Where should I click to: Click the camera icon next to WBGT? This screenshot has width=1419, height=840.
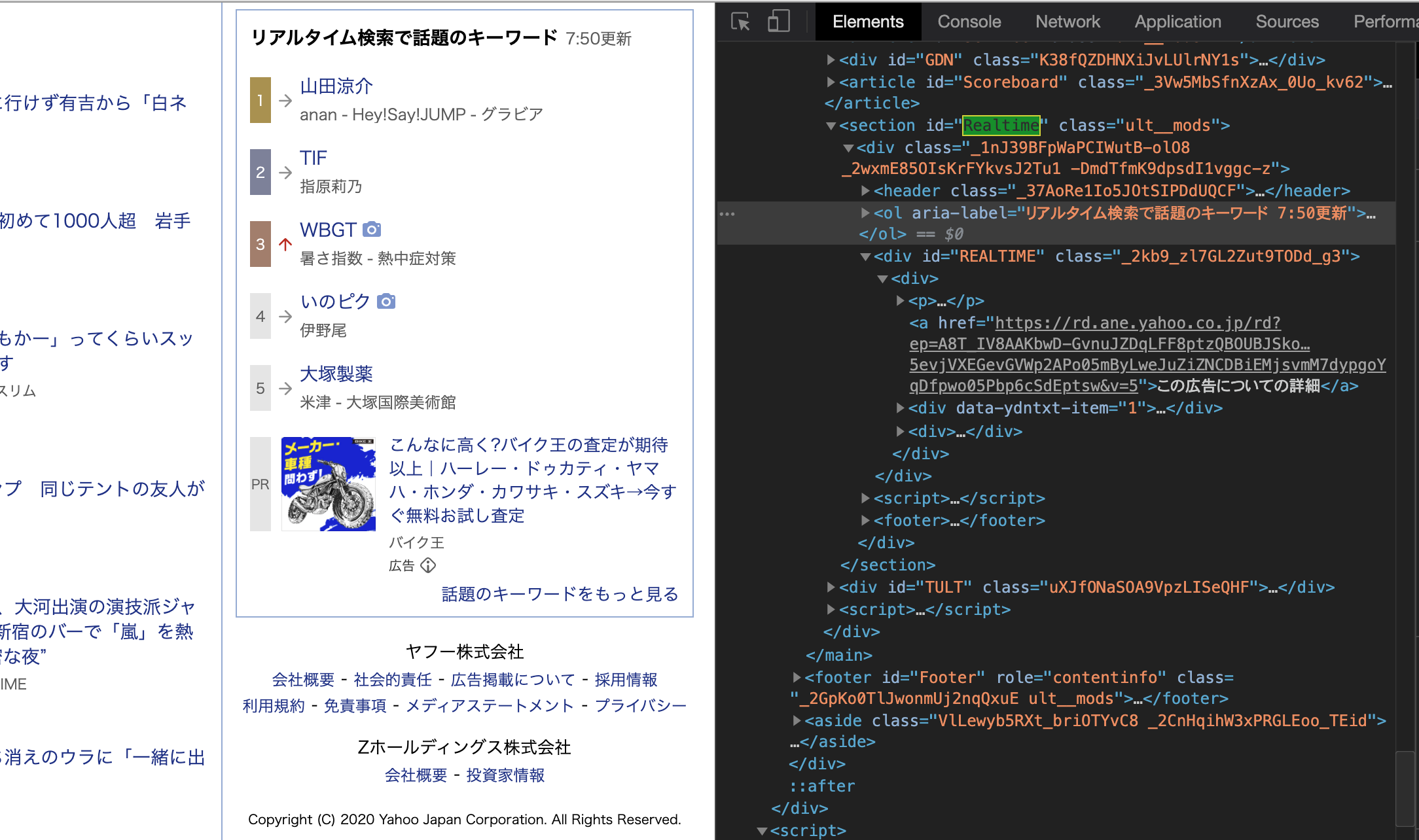click(x=372, y=230)
